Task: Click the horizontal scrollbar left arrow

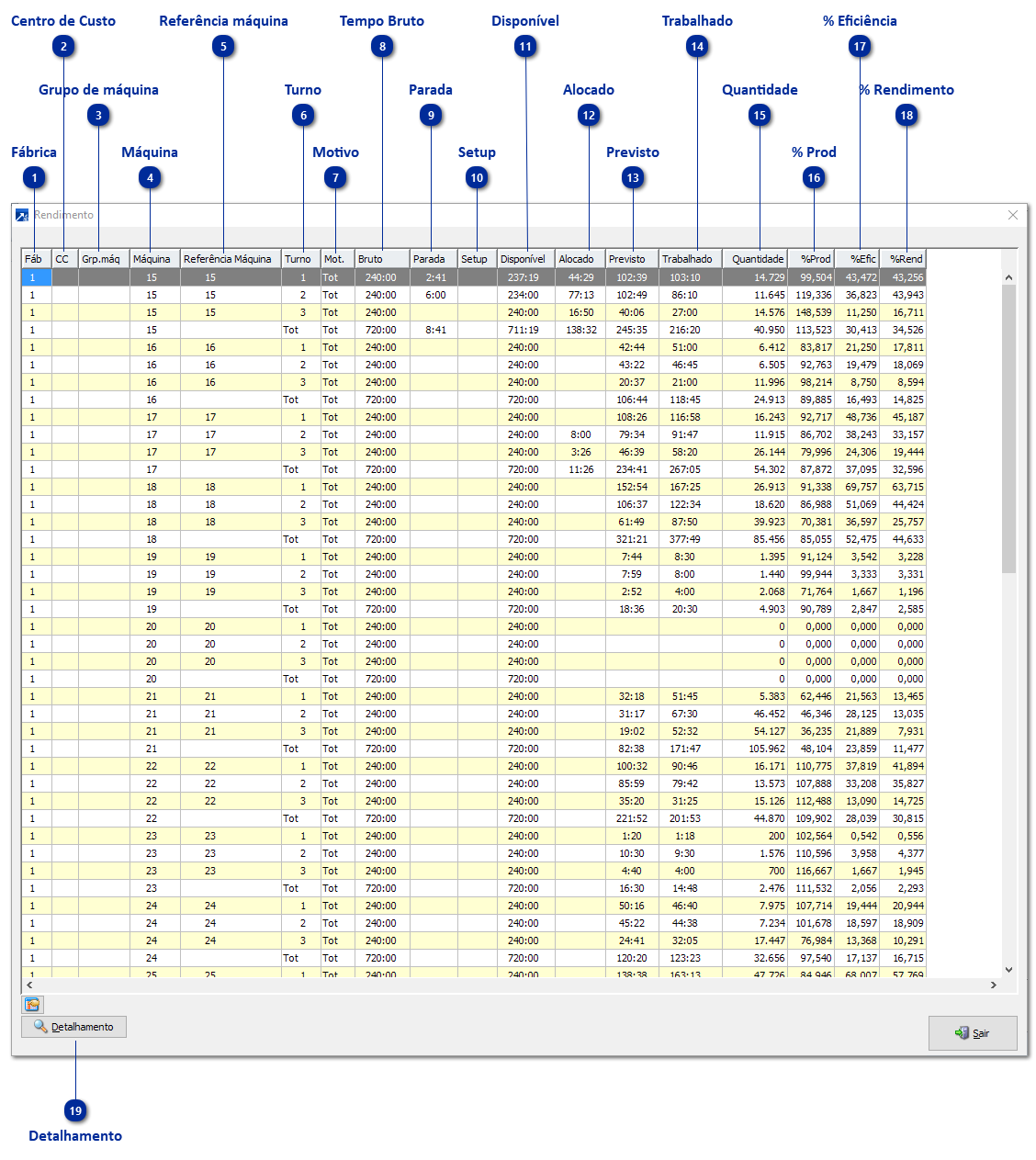Action: [x=29, y=985]
